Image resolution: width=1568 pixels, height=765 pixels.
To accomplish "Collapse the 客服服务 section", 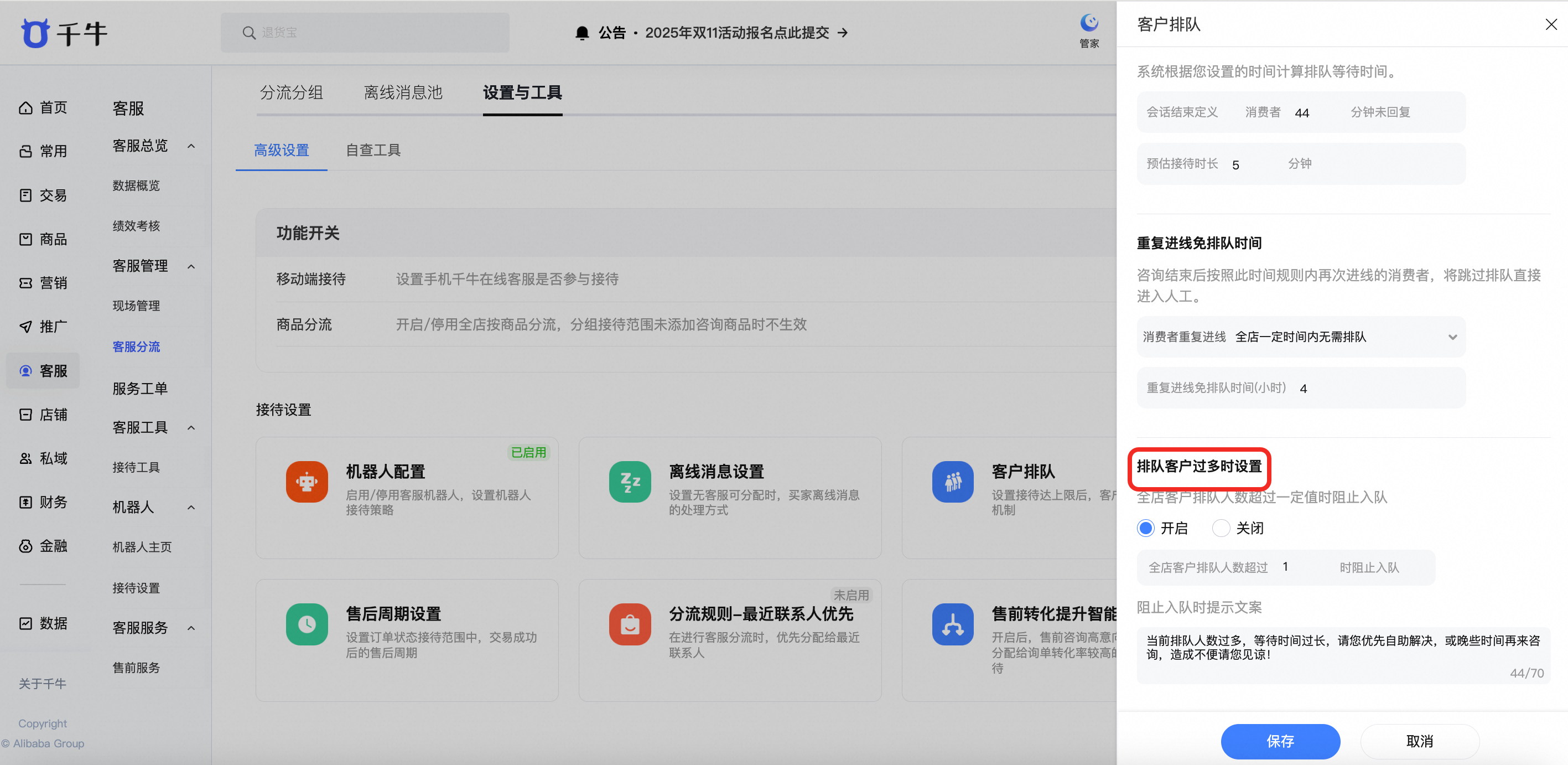I will tap(191, 628).
